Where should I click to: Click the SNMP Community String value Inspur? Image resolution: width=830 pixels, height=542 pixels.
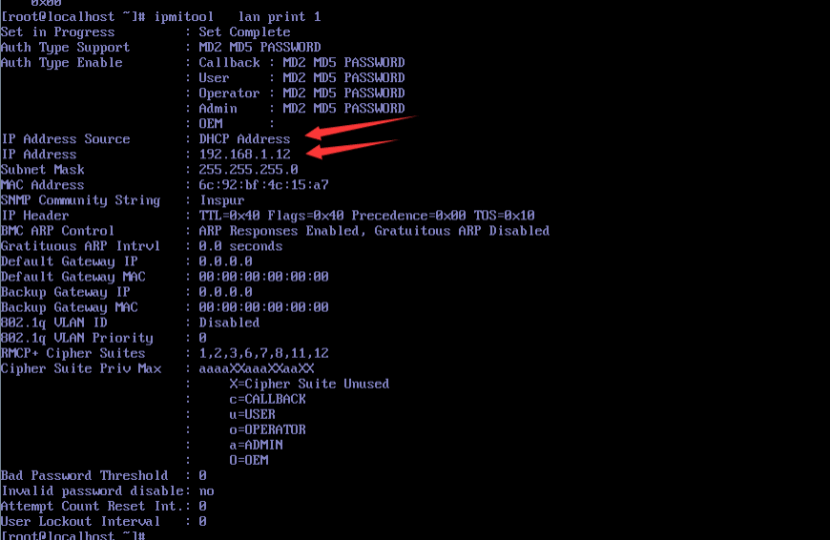pyautogui.click(x=222, y=200)
